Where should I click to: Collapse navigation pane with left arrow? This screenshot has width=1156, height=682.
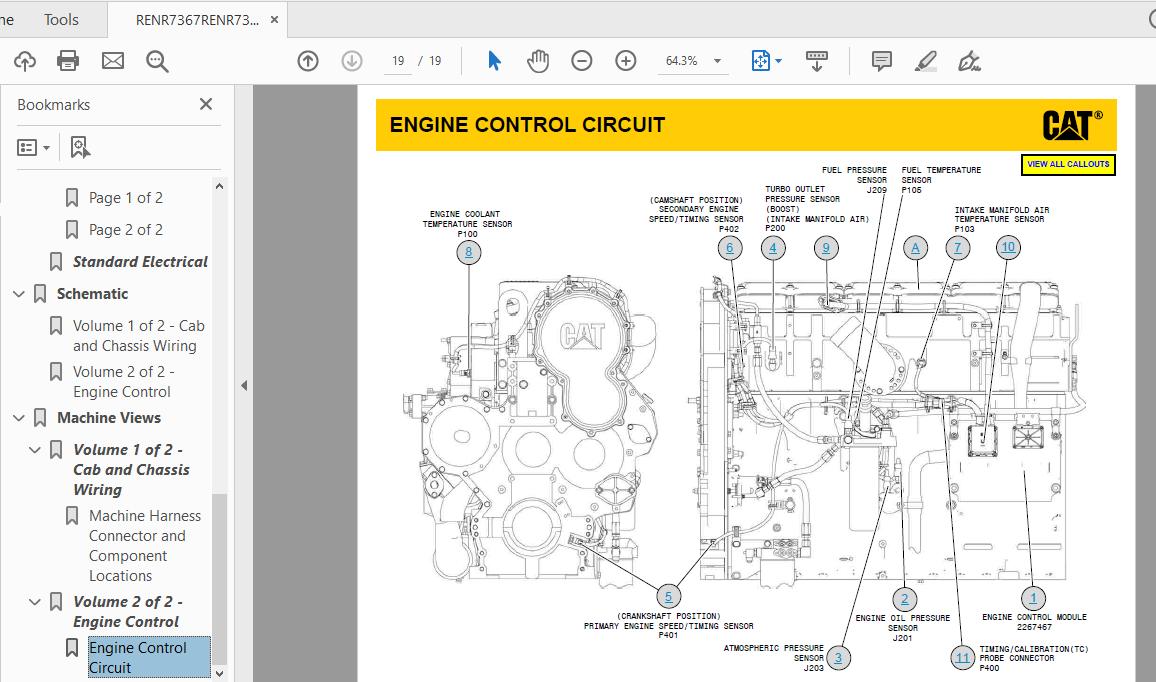coord(244,385)
